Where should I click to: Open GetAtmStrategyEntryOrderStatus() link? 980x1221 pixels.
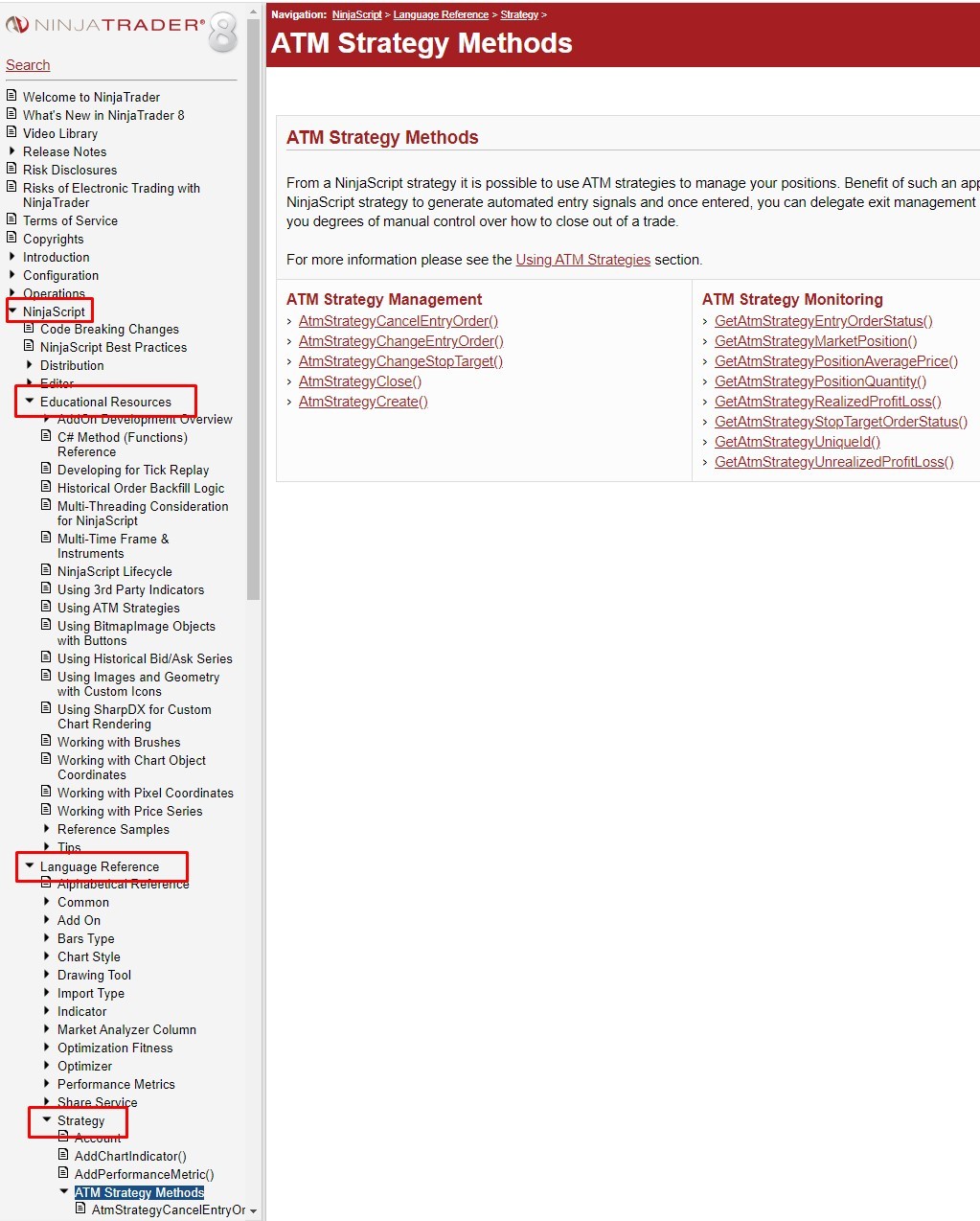(x=824, y=321)
